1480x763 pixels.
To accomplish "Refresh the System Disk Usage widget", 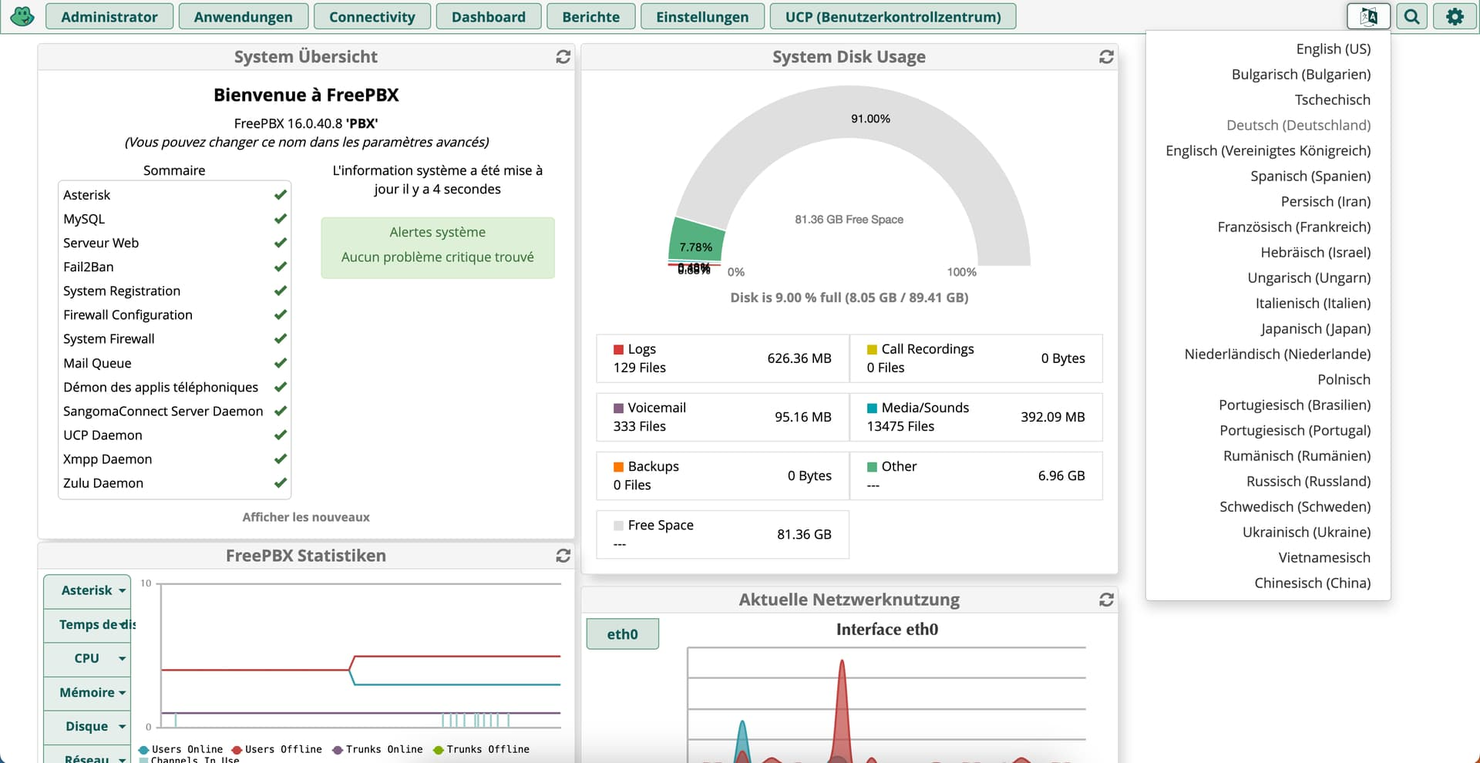I will coord(1106,57).
